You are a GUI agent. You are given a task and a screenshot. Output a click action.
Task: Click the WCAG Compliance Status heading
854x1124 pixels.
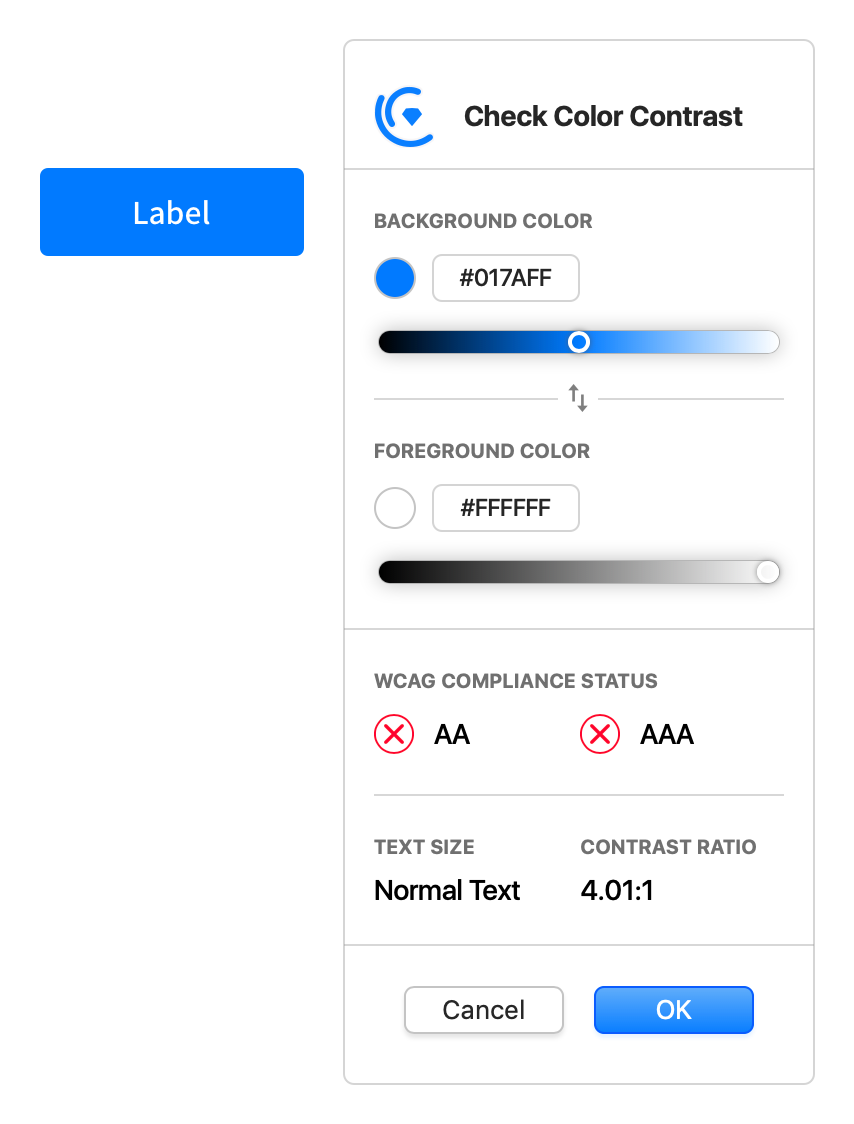(516, 681)
